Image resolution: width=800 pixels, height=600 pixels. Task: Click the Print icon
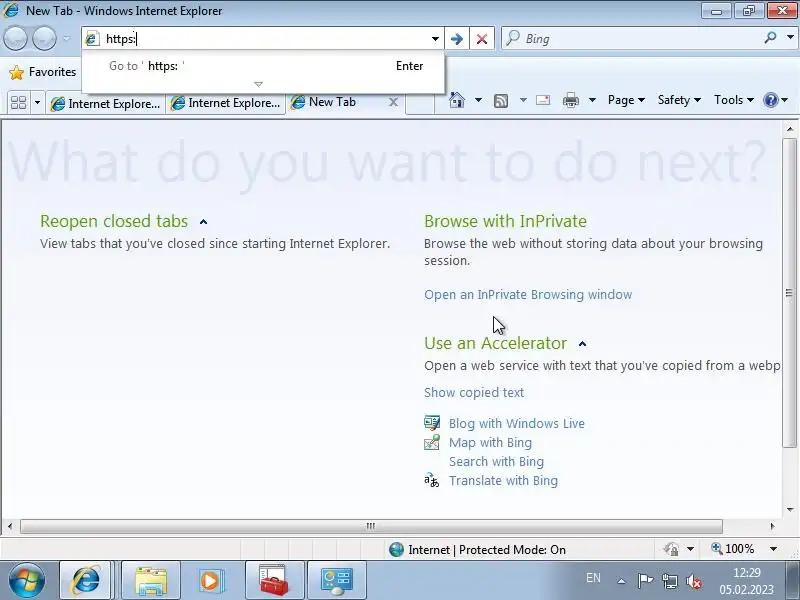click(x=570, y=100)
